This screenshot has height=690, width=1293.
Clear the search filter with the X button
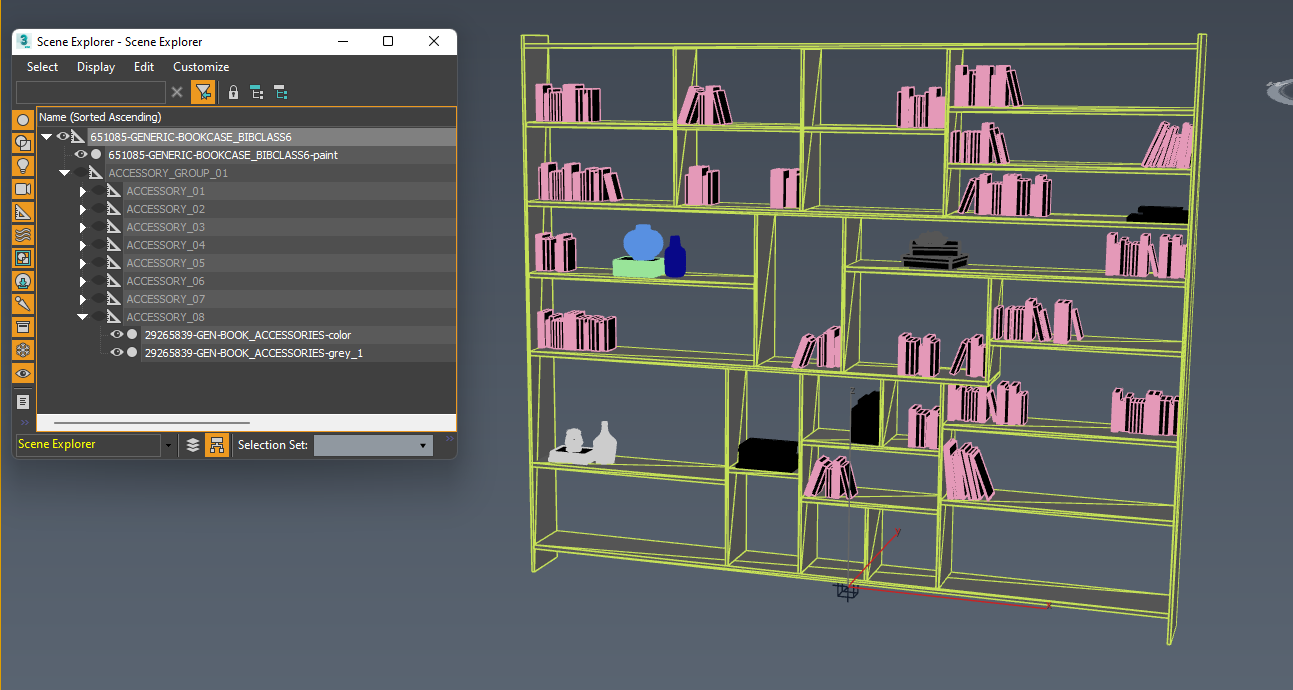pyautogui.click(x=177, y=92)
